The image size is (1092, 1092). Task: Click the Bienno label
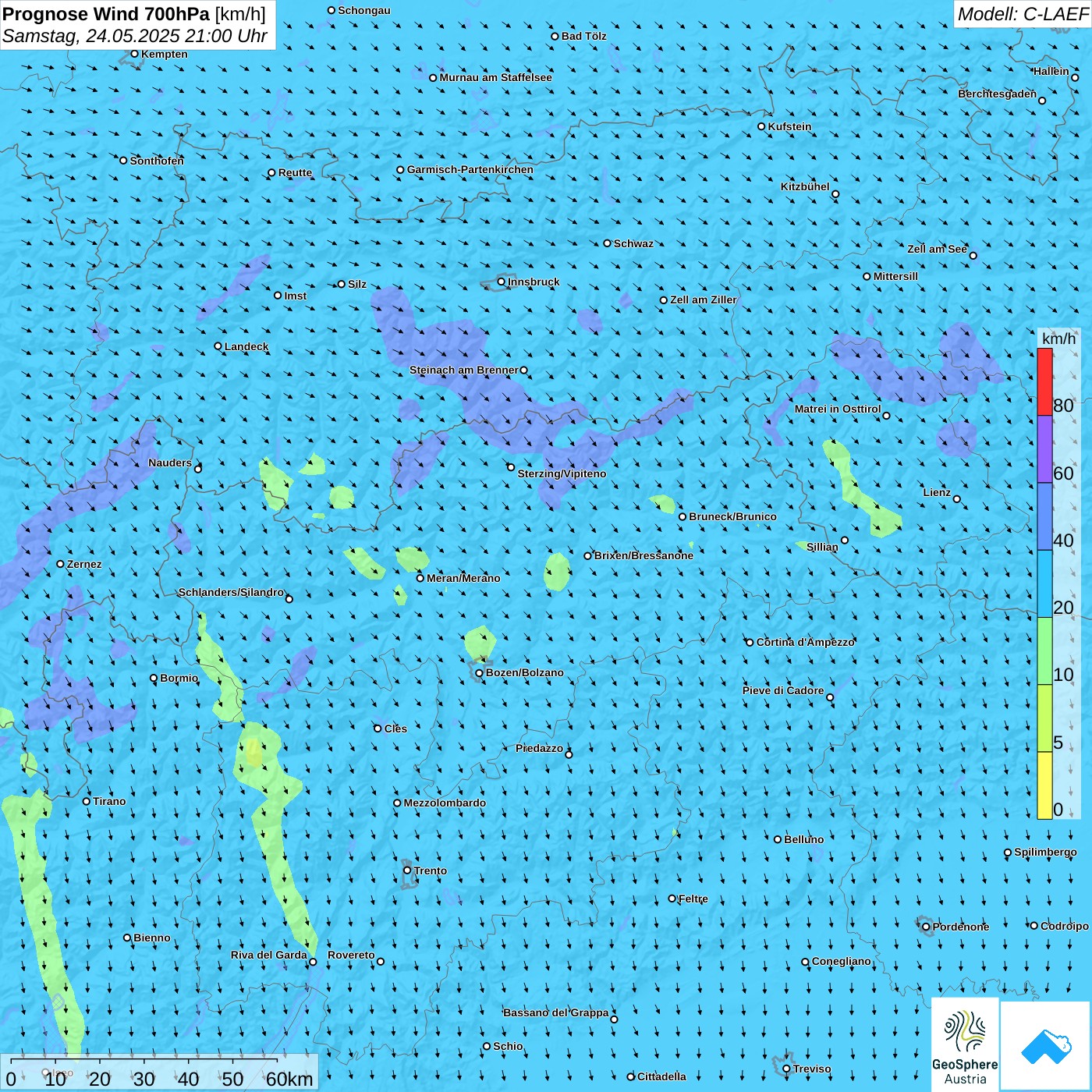pyautogui.click(x=152, y=938)
